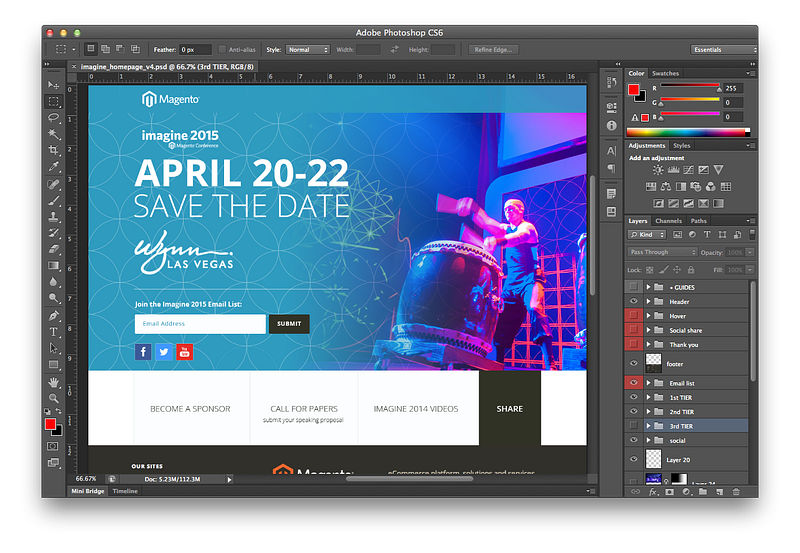Expand the social layer group

tap(648, 440)
